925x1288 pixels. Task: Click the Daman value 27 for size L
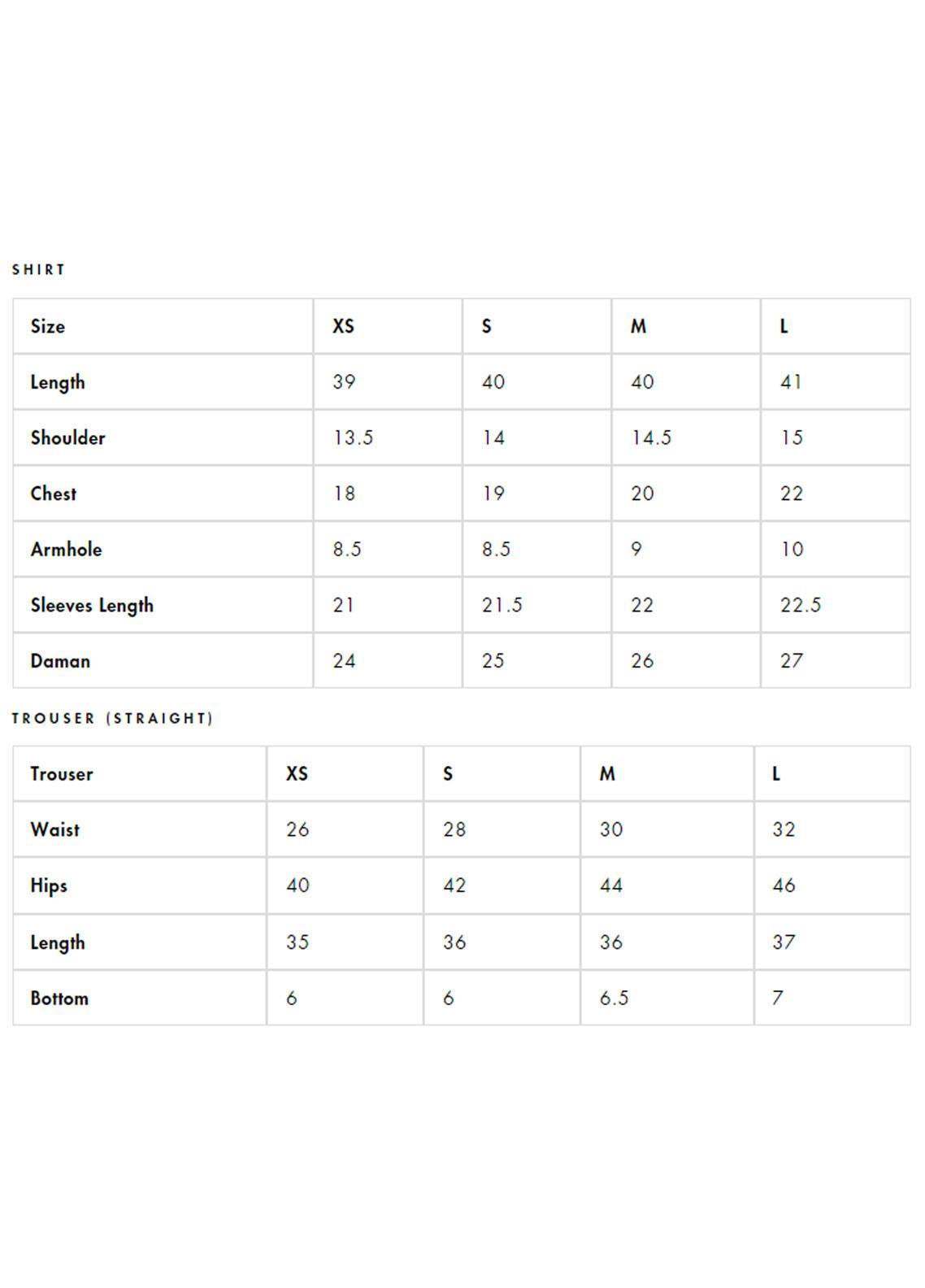pyautogui.click(x=792, y=660)
